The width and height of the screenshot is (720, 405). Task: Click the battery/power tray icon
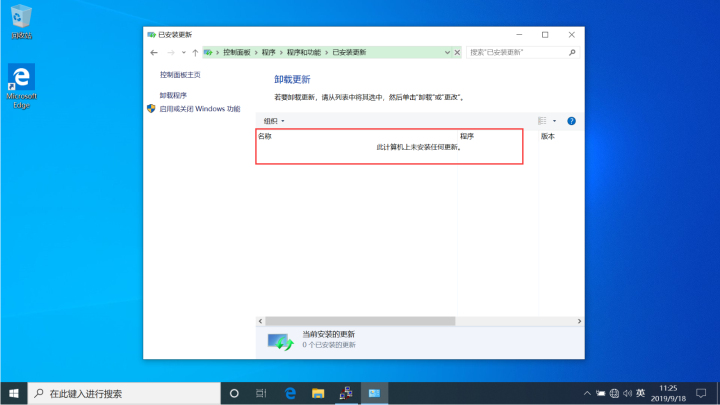601,394
